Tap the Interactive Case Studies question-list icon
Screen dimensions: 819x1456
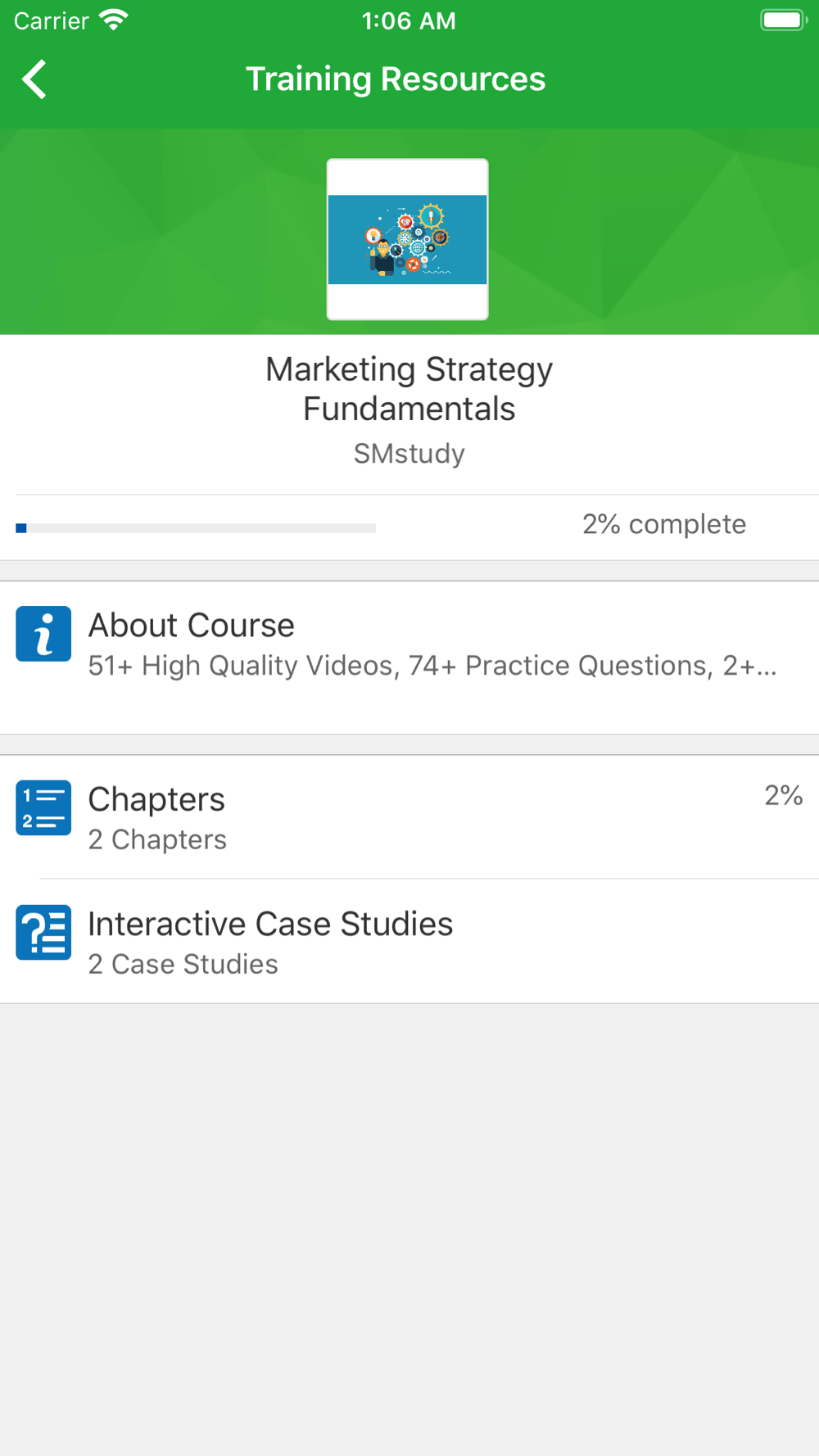point(43,932)
